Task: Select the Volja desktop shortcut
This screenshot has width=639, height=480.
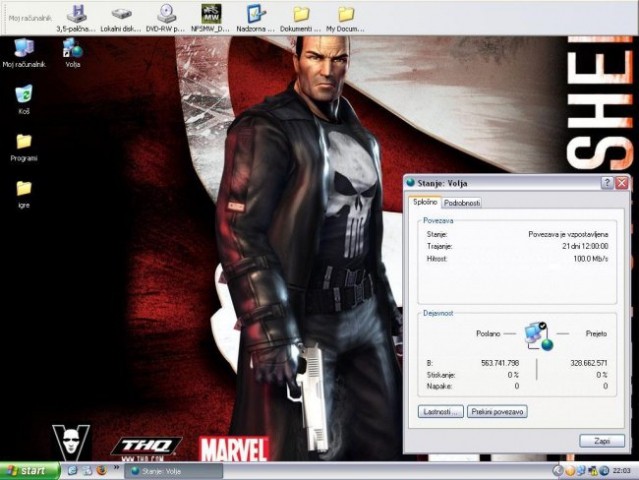Action: coord(73,53)
